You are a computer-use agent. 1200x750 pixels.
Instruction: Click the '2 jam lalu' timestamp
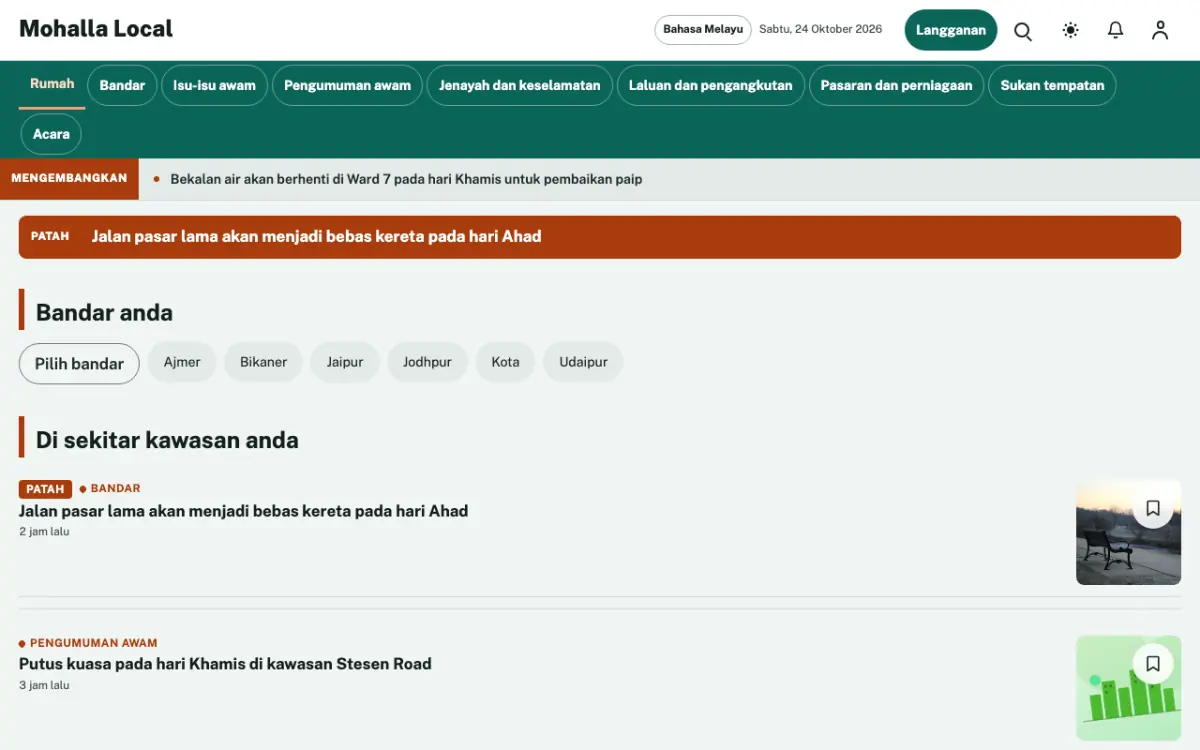click(x=44, y=532)
